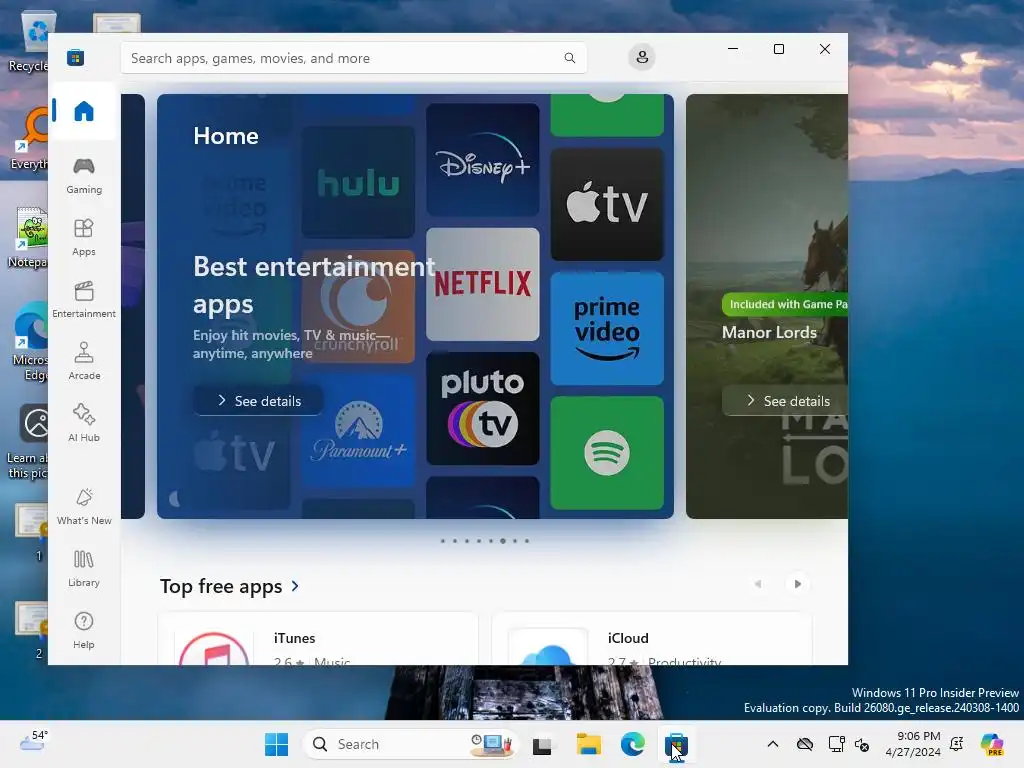Viewport: 1024px width, 768px height.
Task: Click the search magnifier icon in Store
Action: pos(569,58)
